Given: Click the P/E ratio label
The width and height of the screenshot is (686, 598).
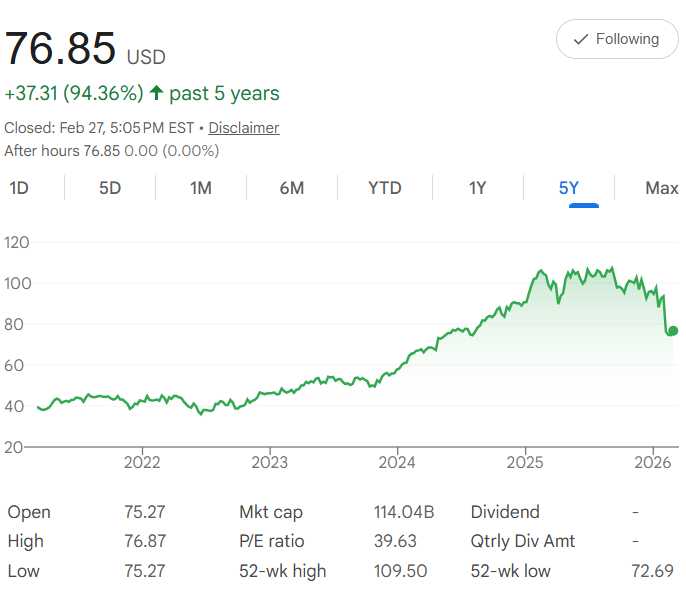Looking at the screenshot, I should pyautogui.click(x=272, y=541).
